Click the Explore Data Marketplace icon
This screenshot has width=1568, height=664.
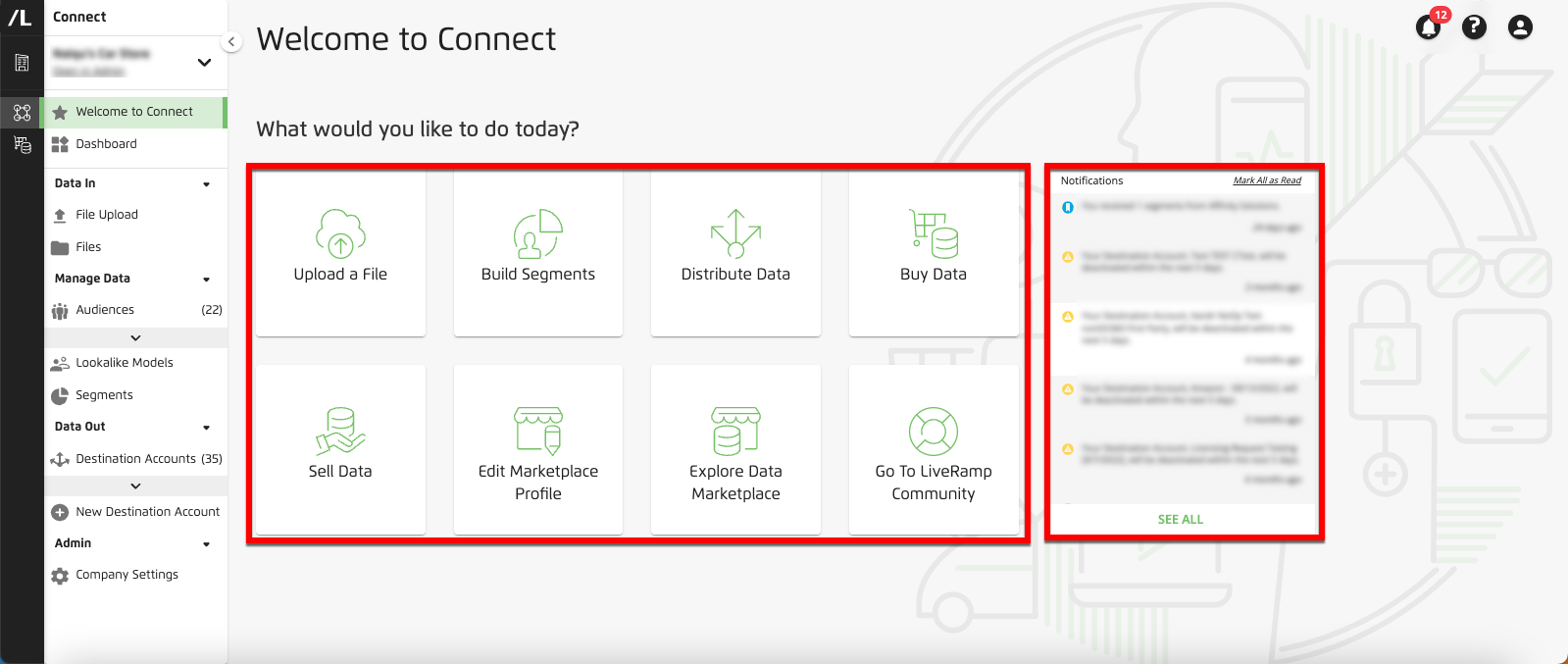click(735, 432)
